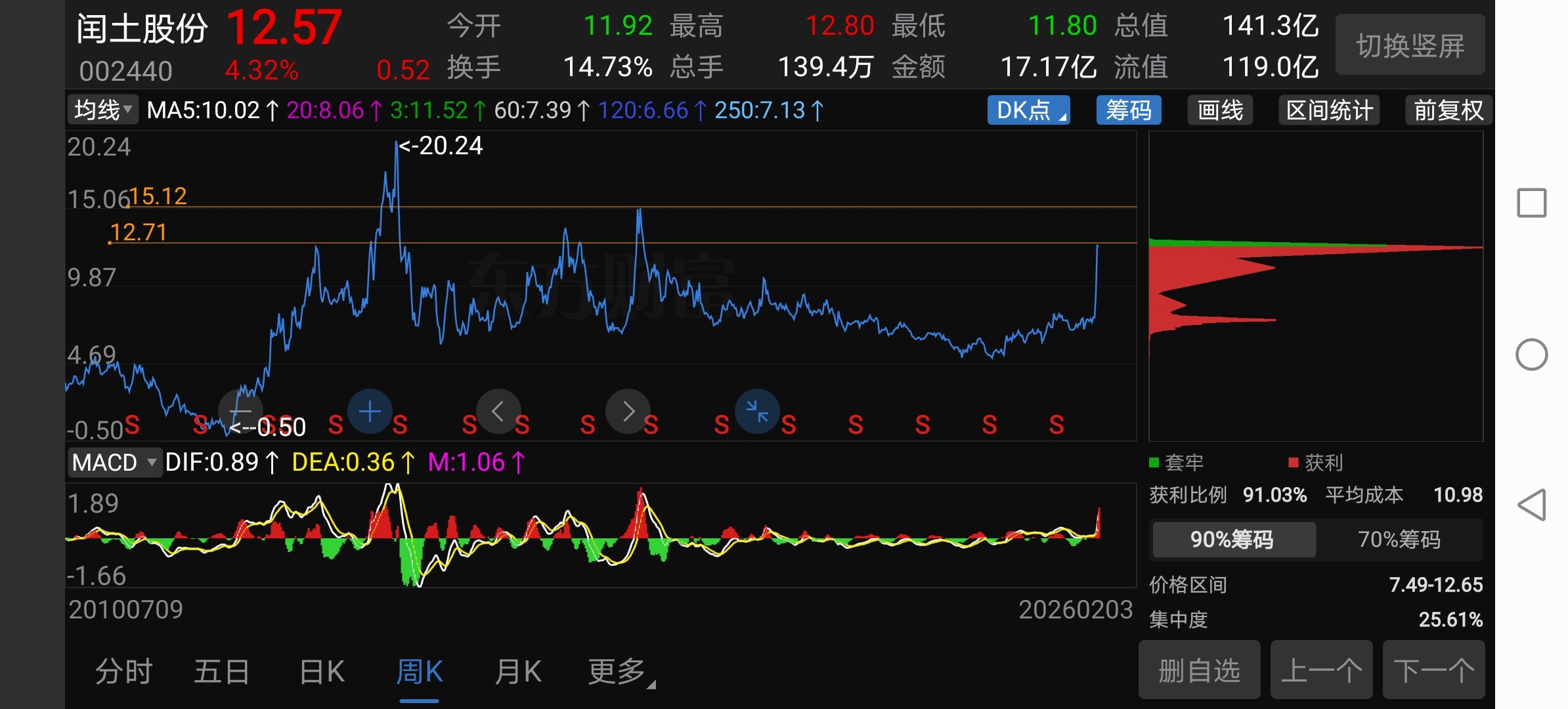Zoom out chart with minus circle icon
1568x709 pixels.
coord(240,412)
